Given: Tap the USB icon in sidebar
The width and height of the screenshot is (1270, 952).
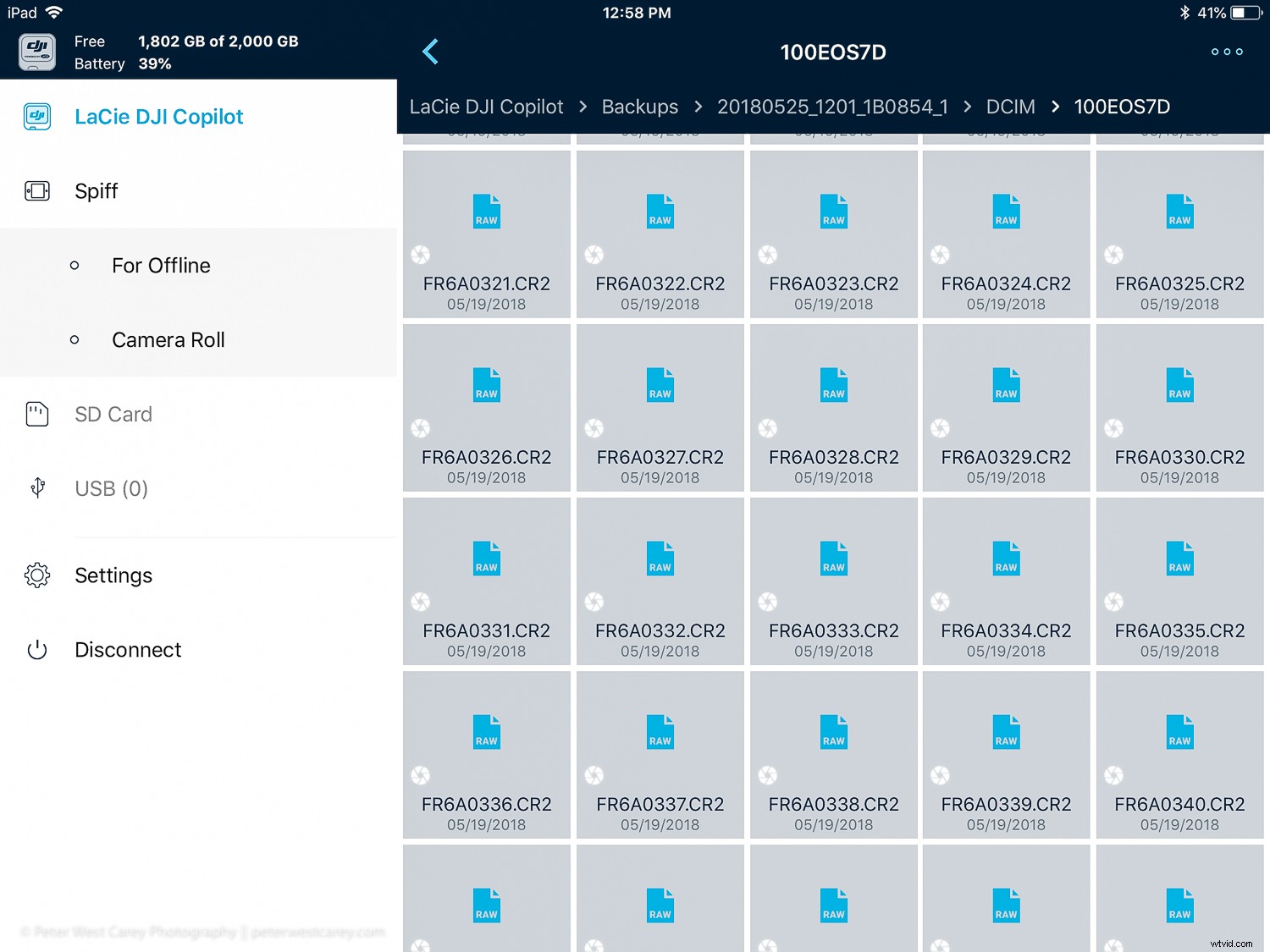Looking at the screenshot, I should (37, 487).
